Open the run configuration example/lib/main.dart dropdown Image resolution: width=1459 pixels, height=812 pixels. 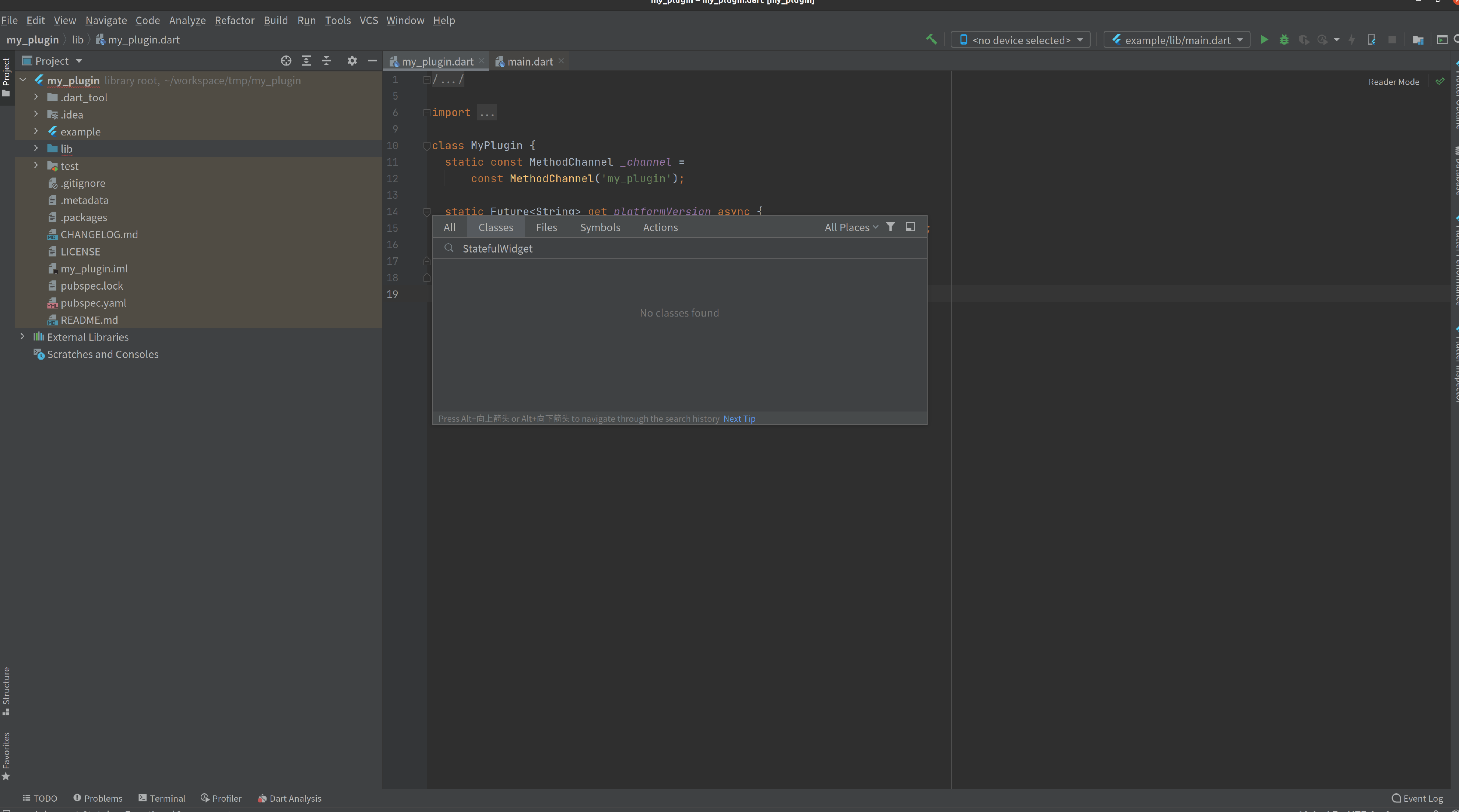1177,40
